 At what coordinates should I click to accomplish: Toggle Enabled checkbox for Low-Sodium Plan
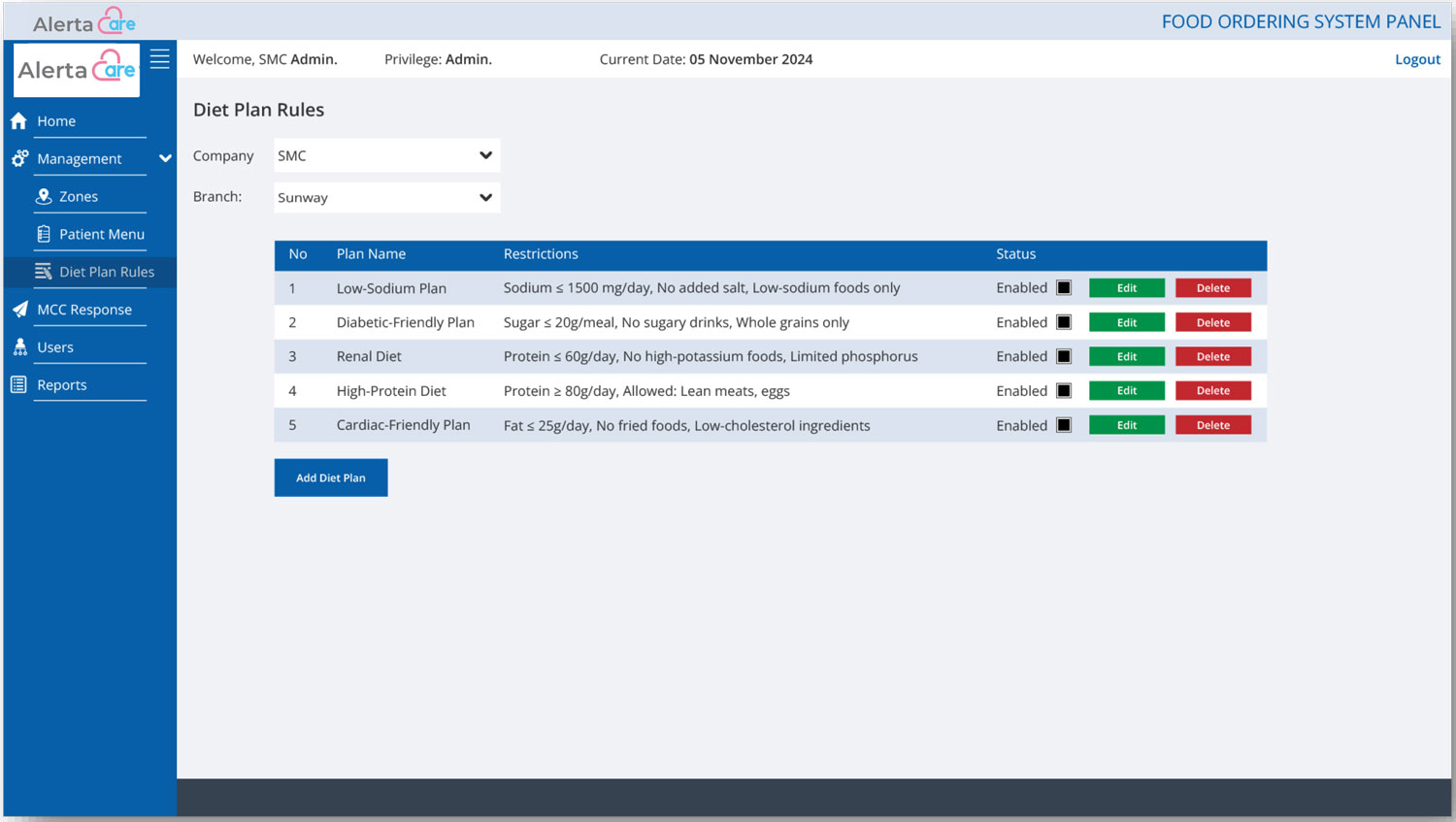click(1064, 288)
